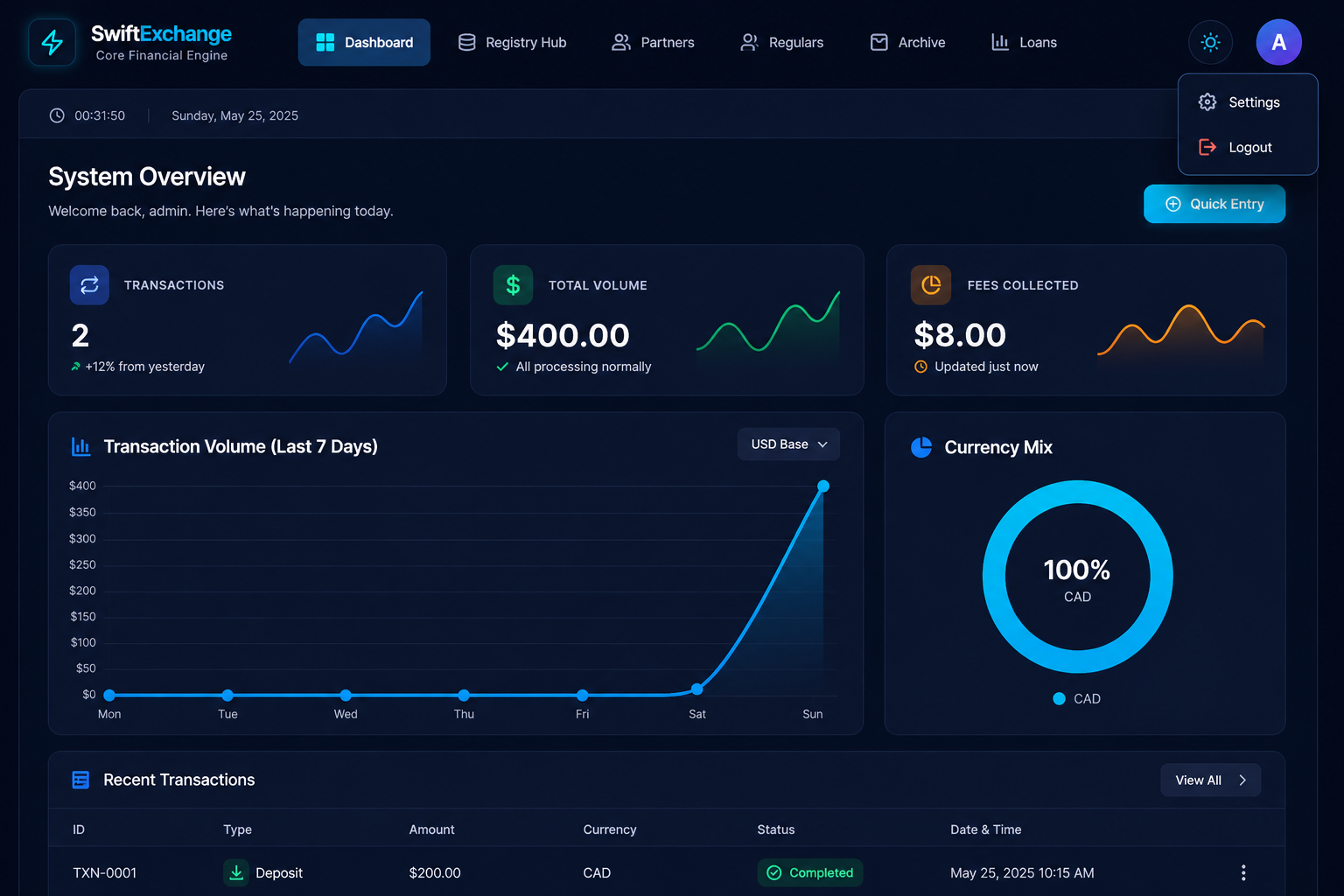Click the Completed status badge
This screenshot has height=896, width=1344.
click(x=810, y=872)
